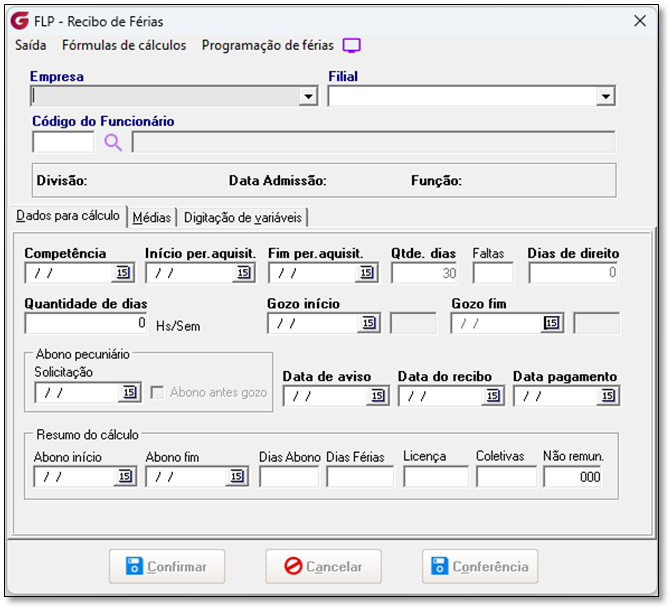Click the employee name field beside magnifier
Viewport: 672px width, 610px height.
(373, 142)
